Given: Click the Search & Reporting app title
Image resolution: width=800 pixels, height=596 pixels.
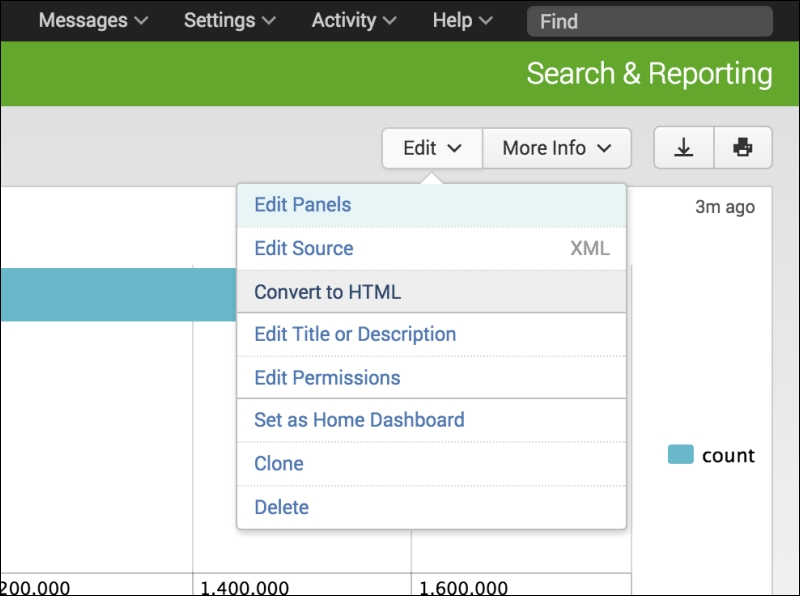Looking at the screenshot, I should tap(649, 73).
